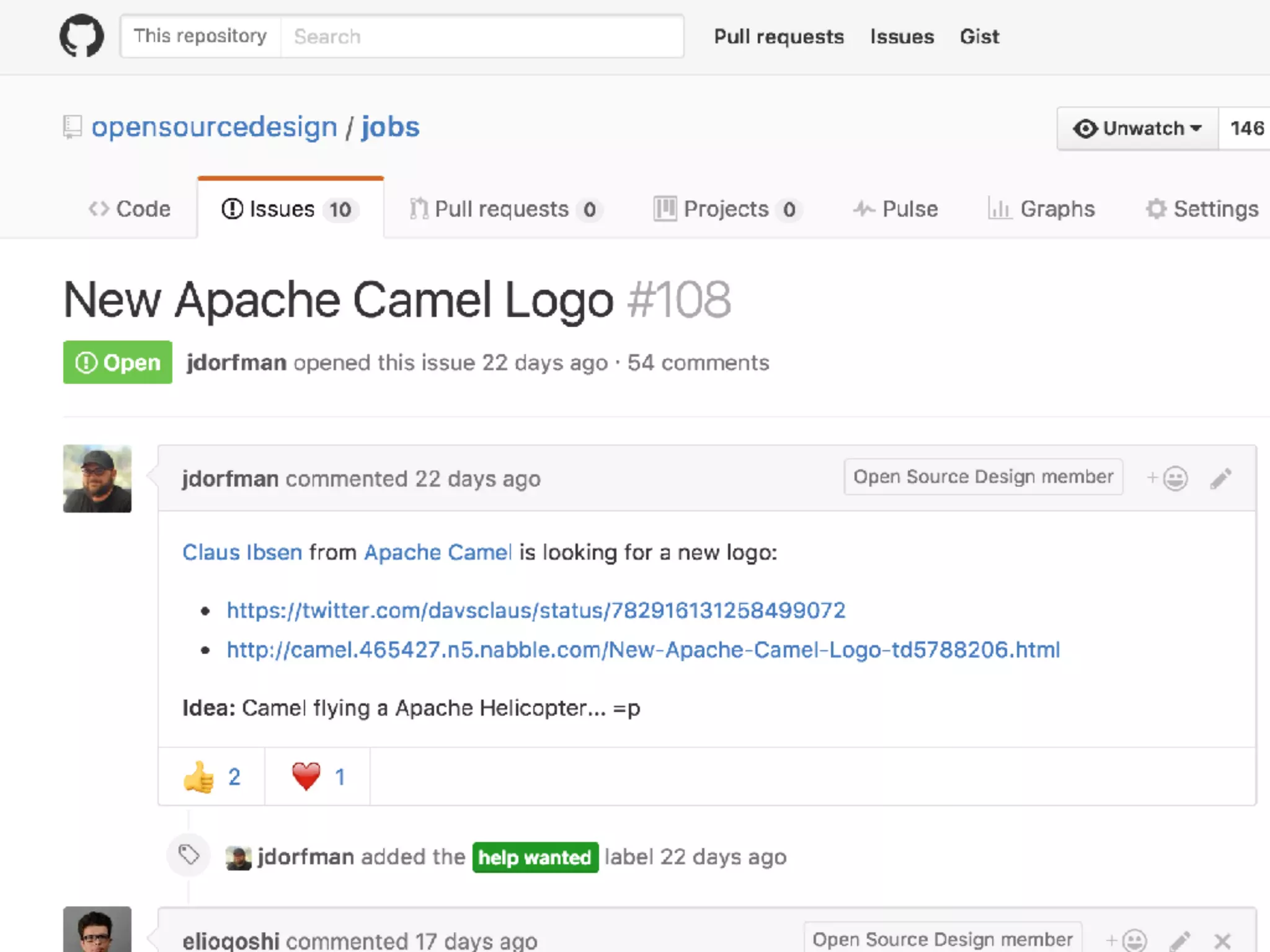Click the label tag timeline icon
The image size is (1270, 952).
[x=189, y=856]
